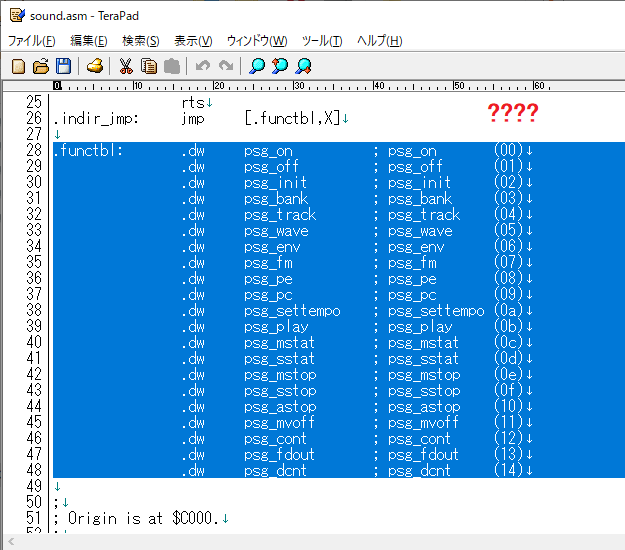Click the Redo arrow icon
This screenshot has width=625, height=550.
click(x=226, y=65)
